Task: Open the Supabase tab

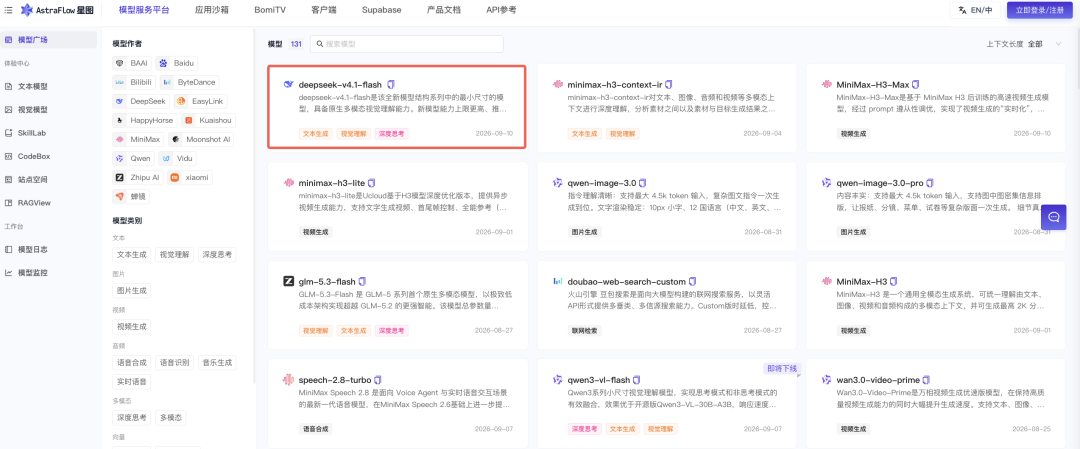Action: point(380,10)
